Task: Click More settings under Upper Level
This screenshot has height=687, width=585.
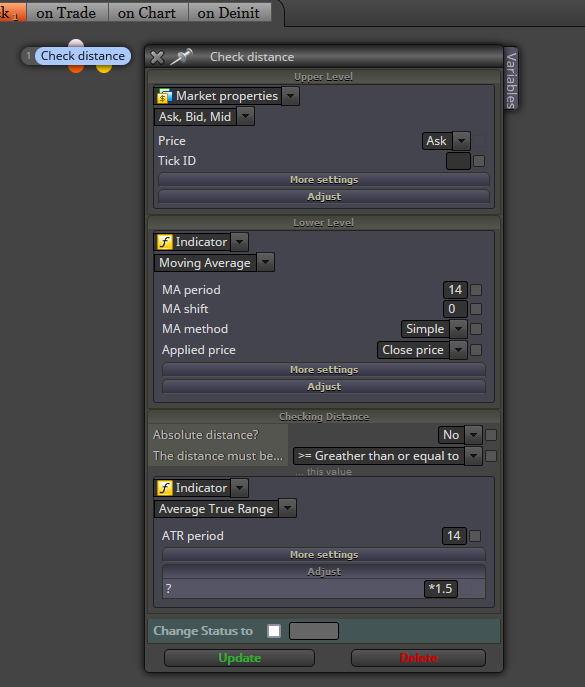Action: [x=324, y=180]
